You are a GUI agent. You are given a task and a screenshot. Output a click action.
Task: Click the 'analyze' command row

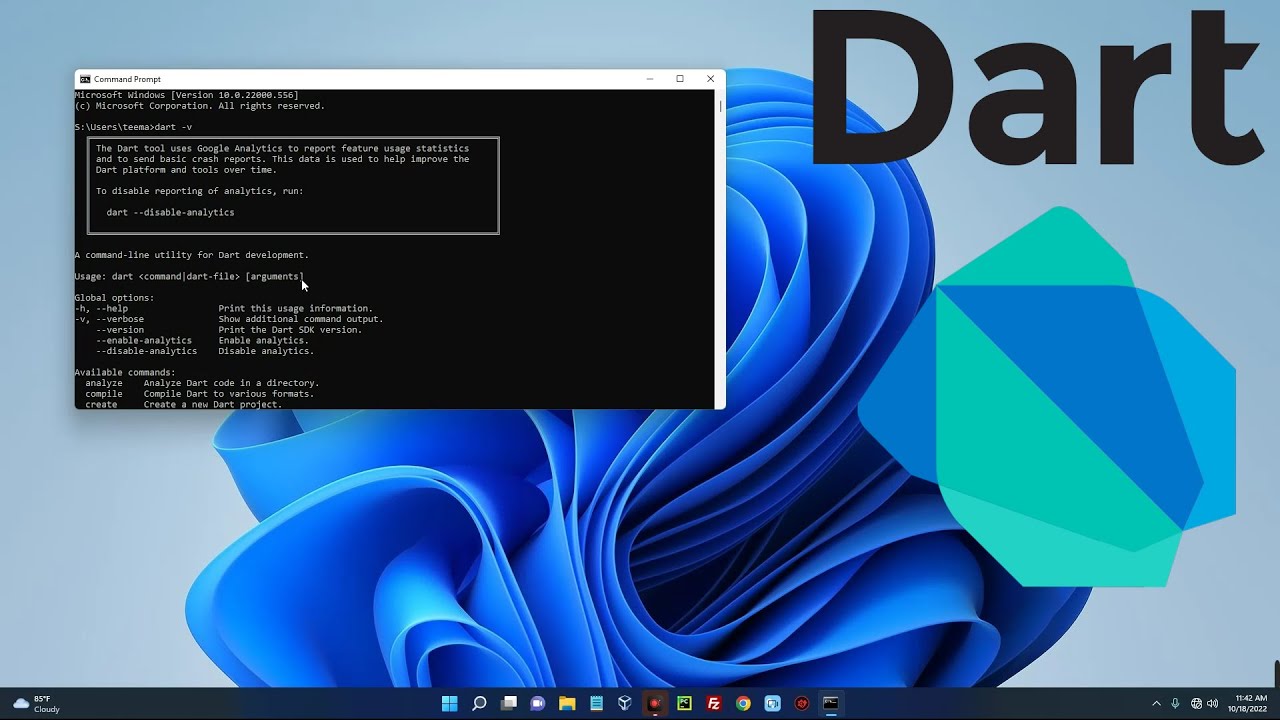coord(203,383)
